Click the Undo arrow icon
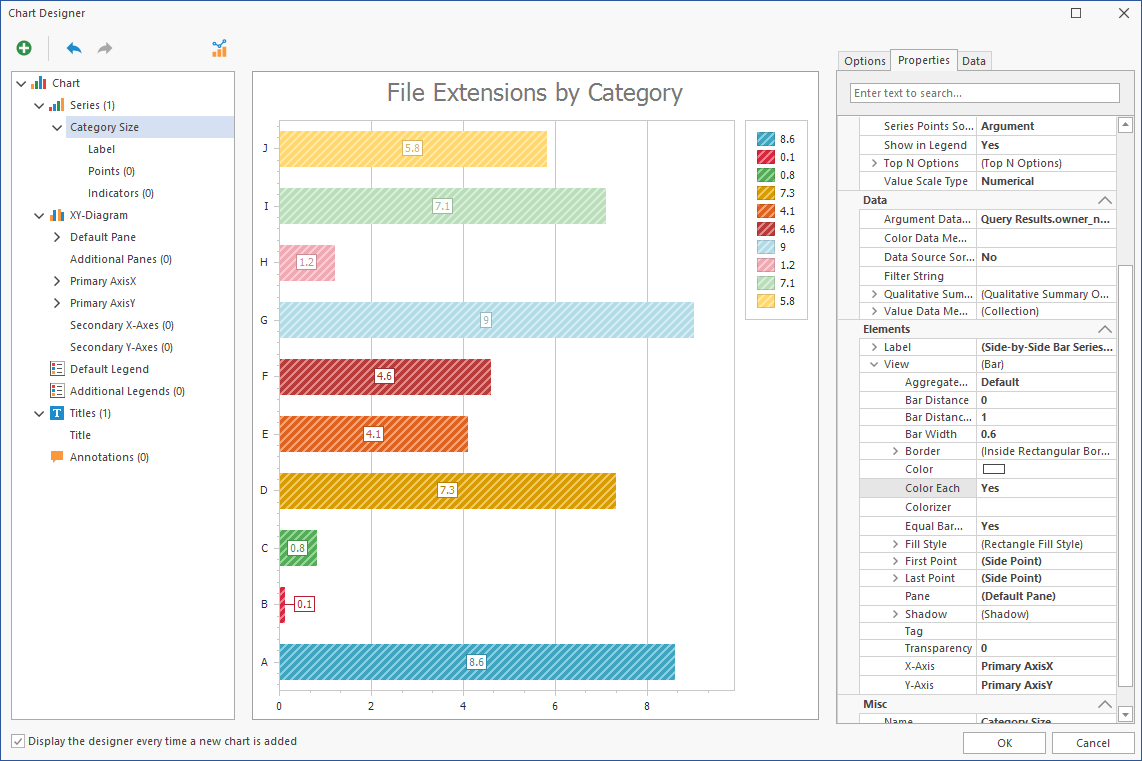1142x761 pixels. [x=74, y=48]
